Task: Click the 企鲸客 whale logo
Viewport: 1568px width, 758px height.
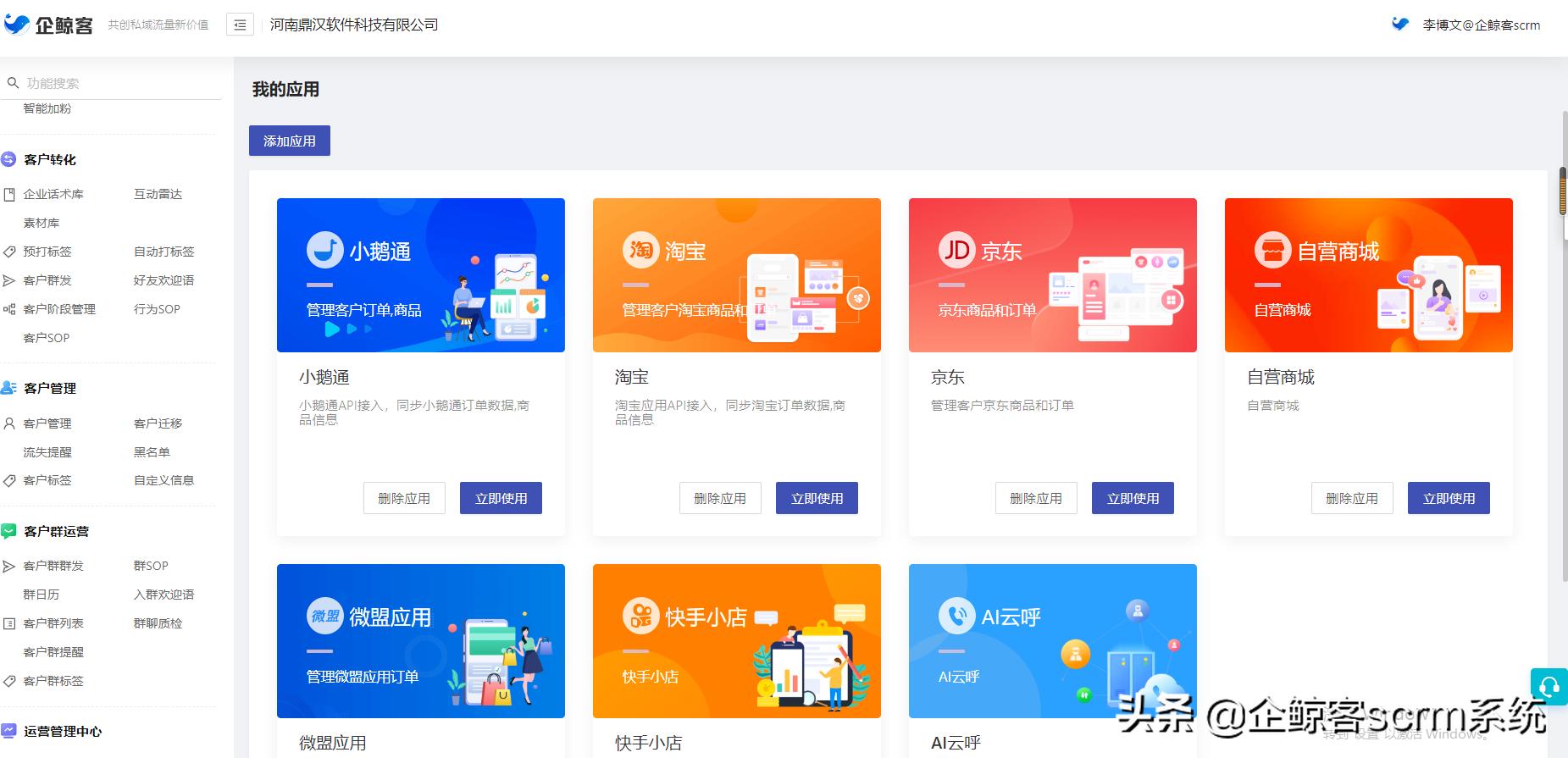Action: pos(17,24)
